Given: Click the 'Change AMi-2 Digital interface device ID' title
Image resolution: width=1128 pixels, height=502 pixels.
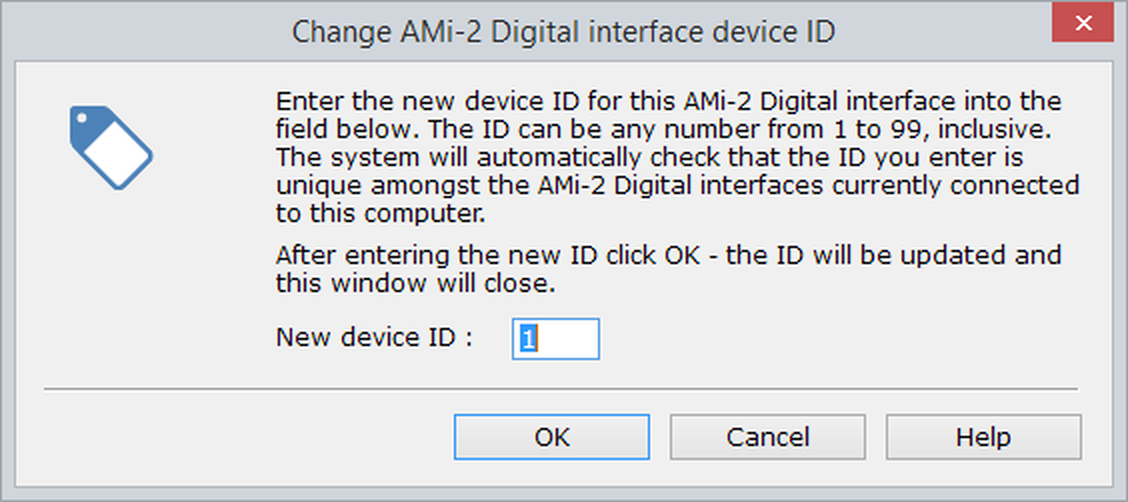Looking at the screenshot, I should 563,32.
